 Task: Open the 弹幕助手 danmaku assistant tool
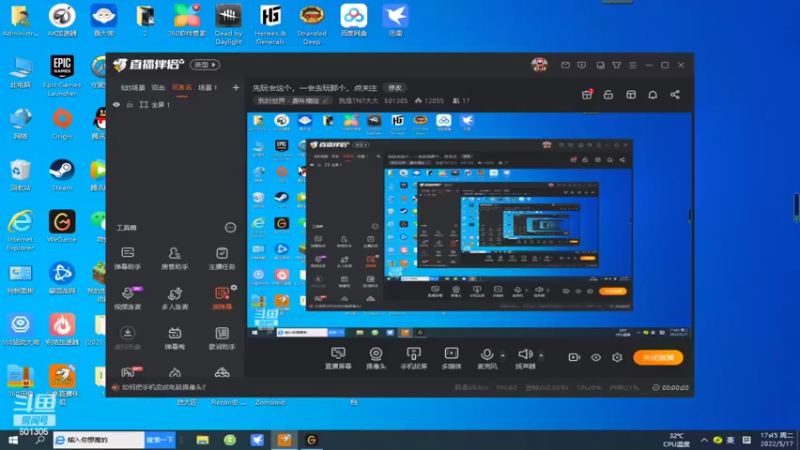point(128,258)
